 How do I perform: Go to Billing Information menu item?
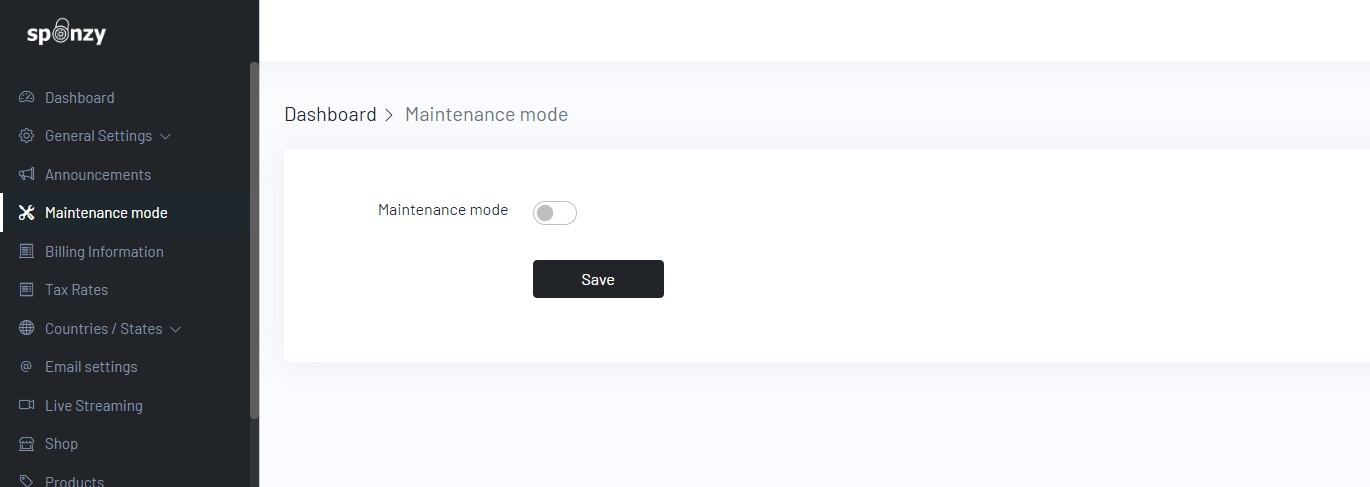(104, 251)
